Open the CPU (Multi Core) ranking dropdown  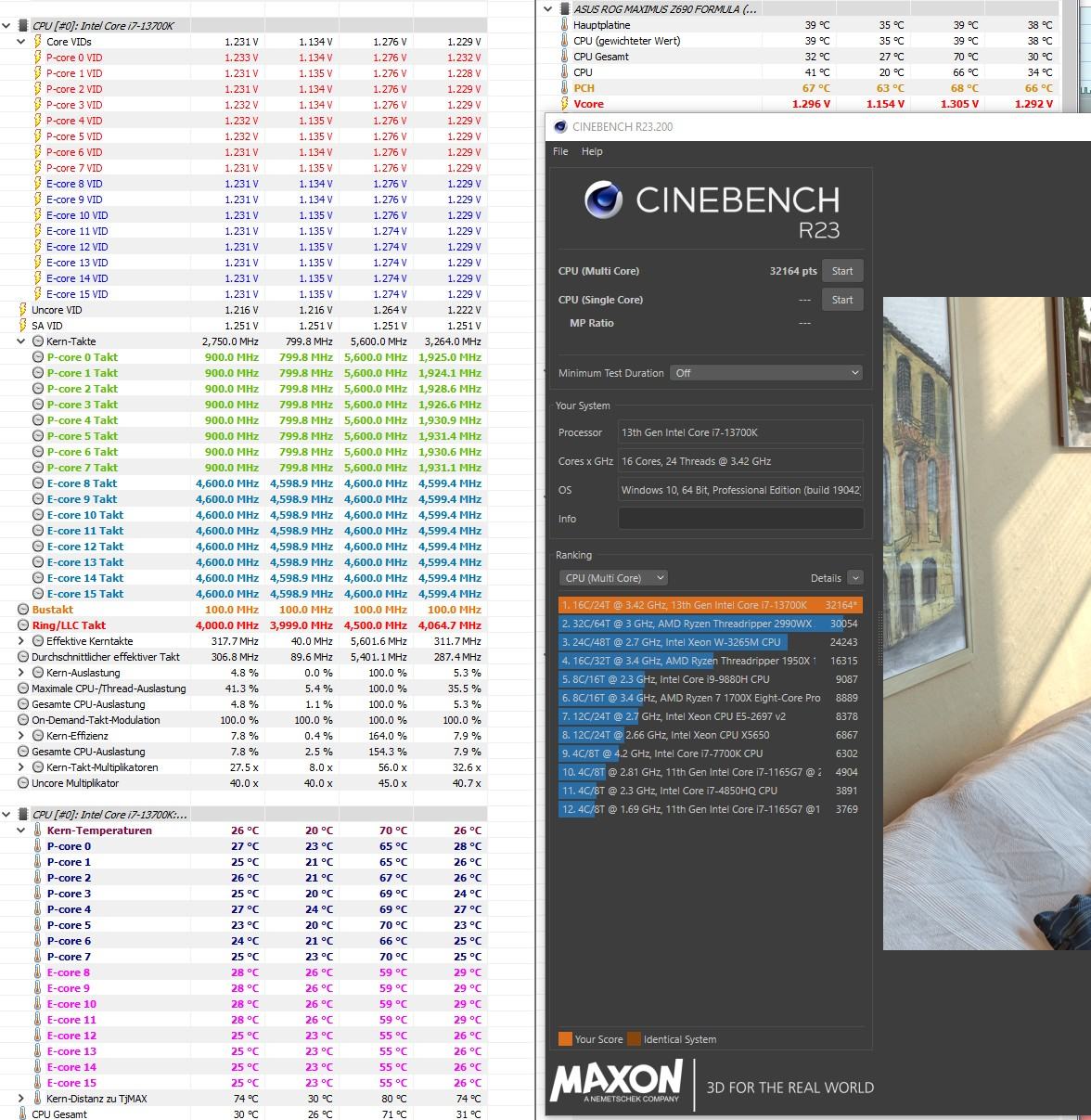click(x=613, y=578)
